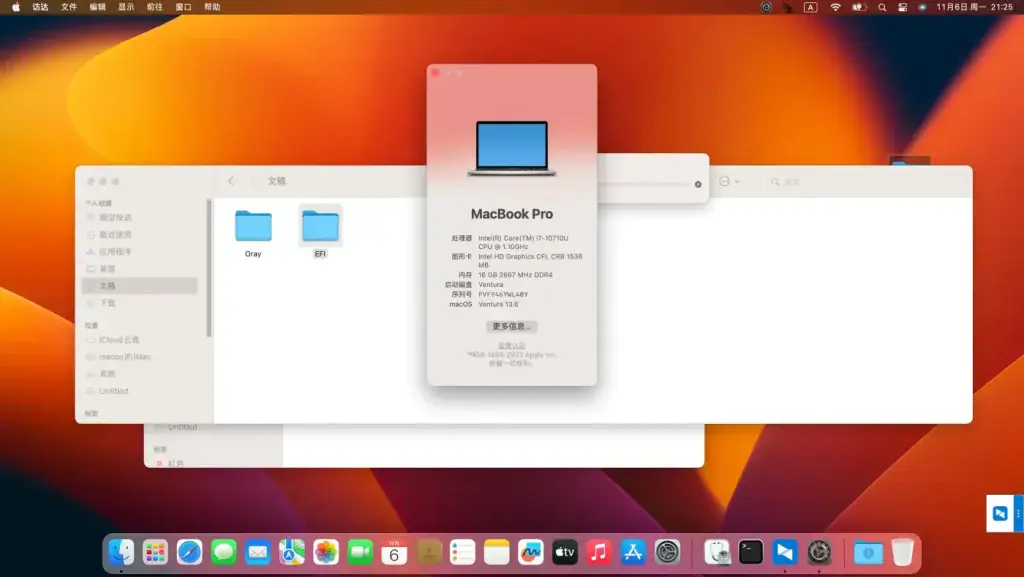The width and height of the screenshot is (1024, 577).
Task: Open App Store from the Dock
Action: 633,553
